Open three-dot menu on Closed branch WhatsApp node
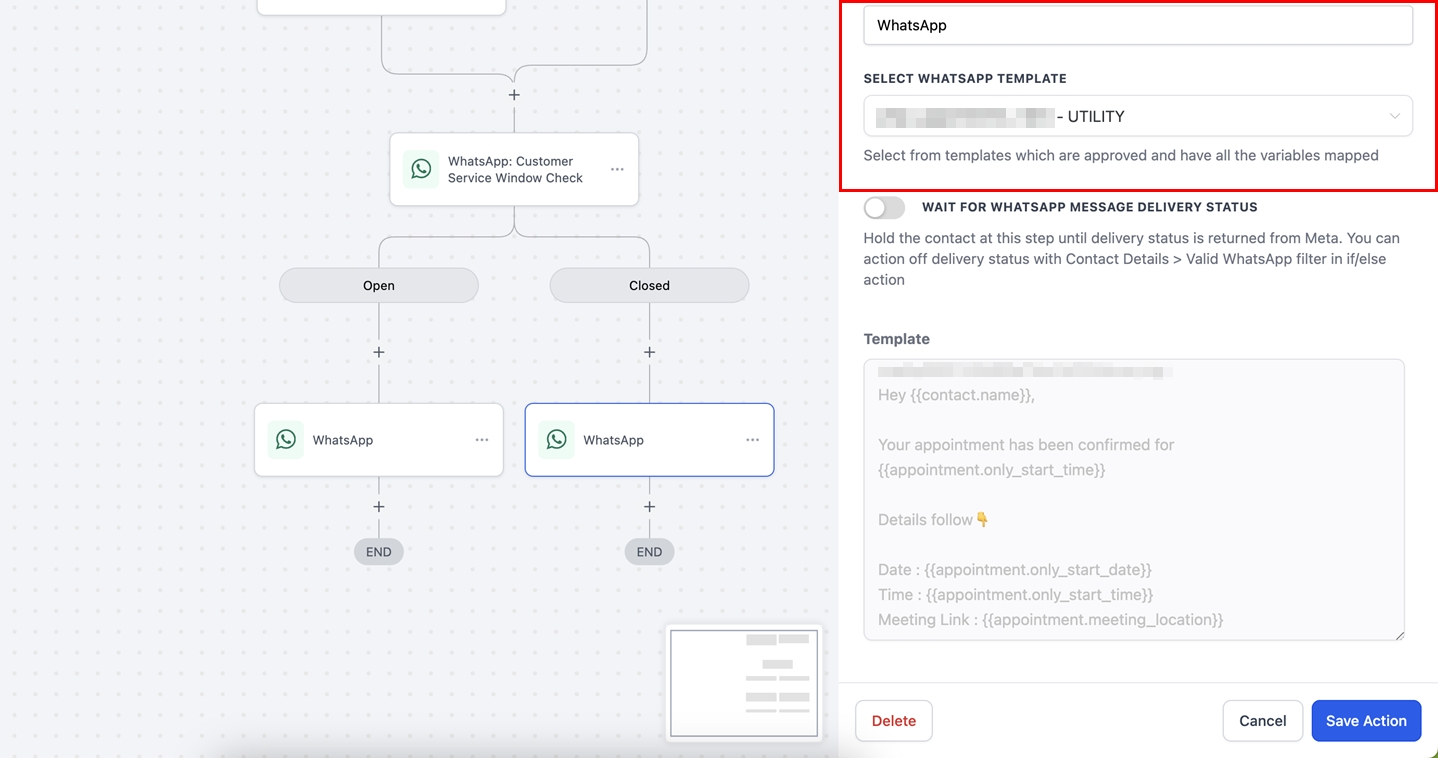 pyautogui.click(x=753, y=440)
